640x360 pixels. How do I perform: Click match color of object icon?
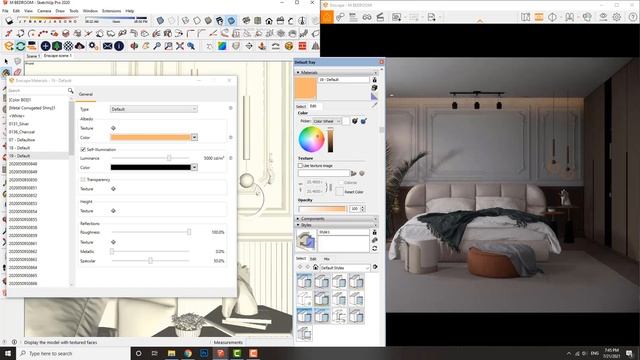(355, 121)
